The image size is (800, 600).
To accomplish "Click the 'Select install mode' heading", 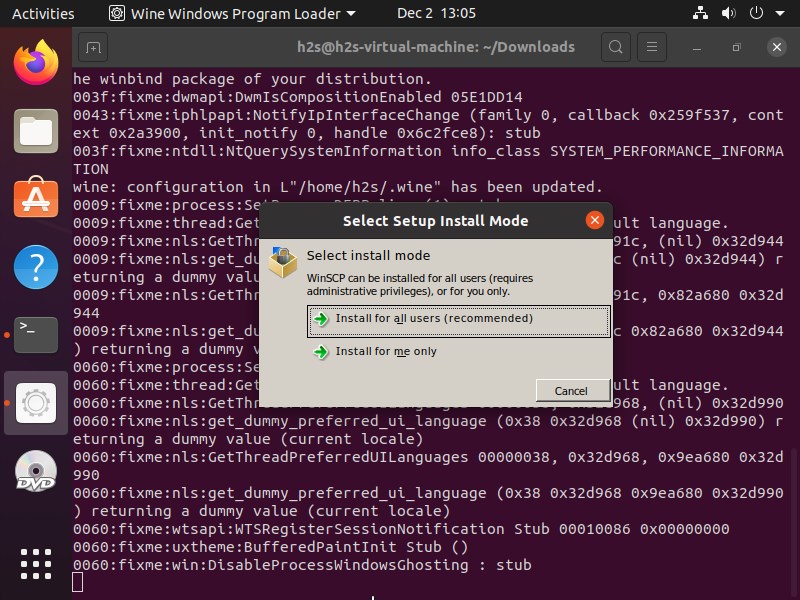I will [x=368, y=255].
